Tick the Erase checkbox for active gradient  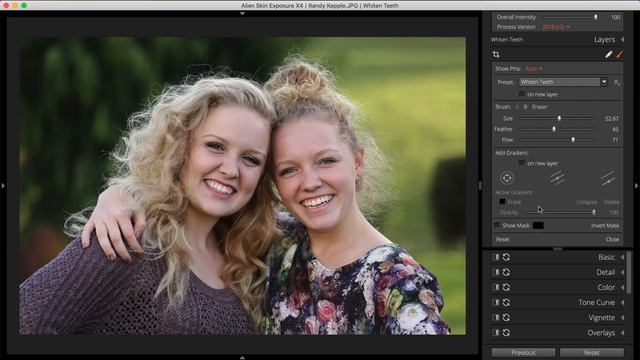(x=502, y=202)
